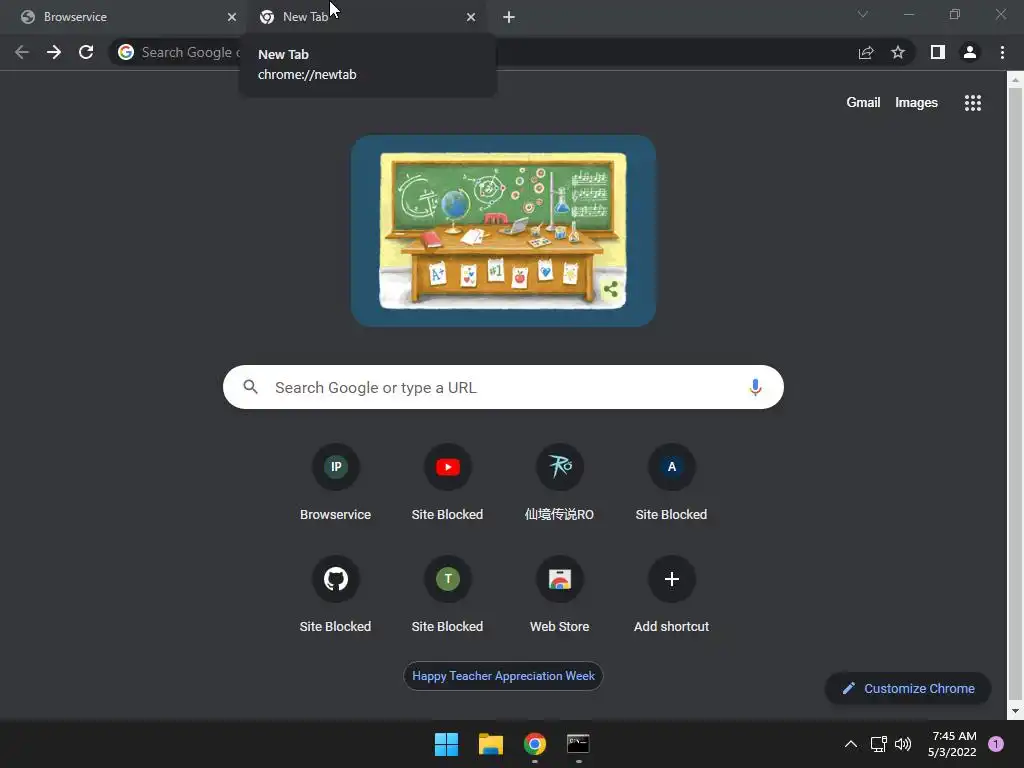This screenshot has width=1024, height=768.
Task: Open the GitHub icon Site Blocked shortcut
Action: pyautogui.click(x=336, y=596)
